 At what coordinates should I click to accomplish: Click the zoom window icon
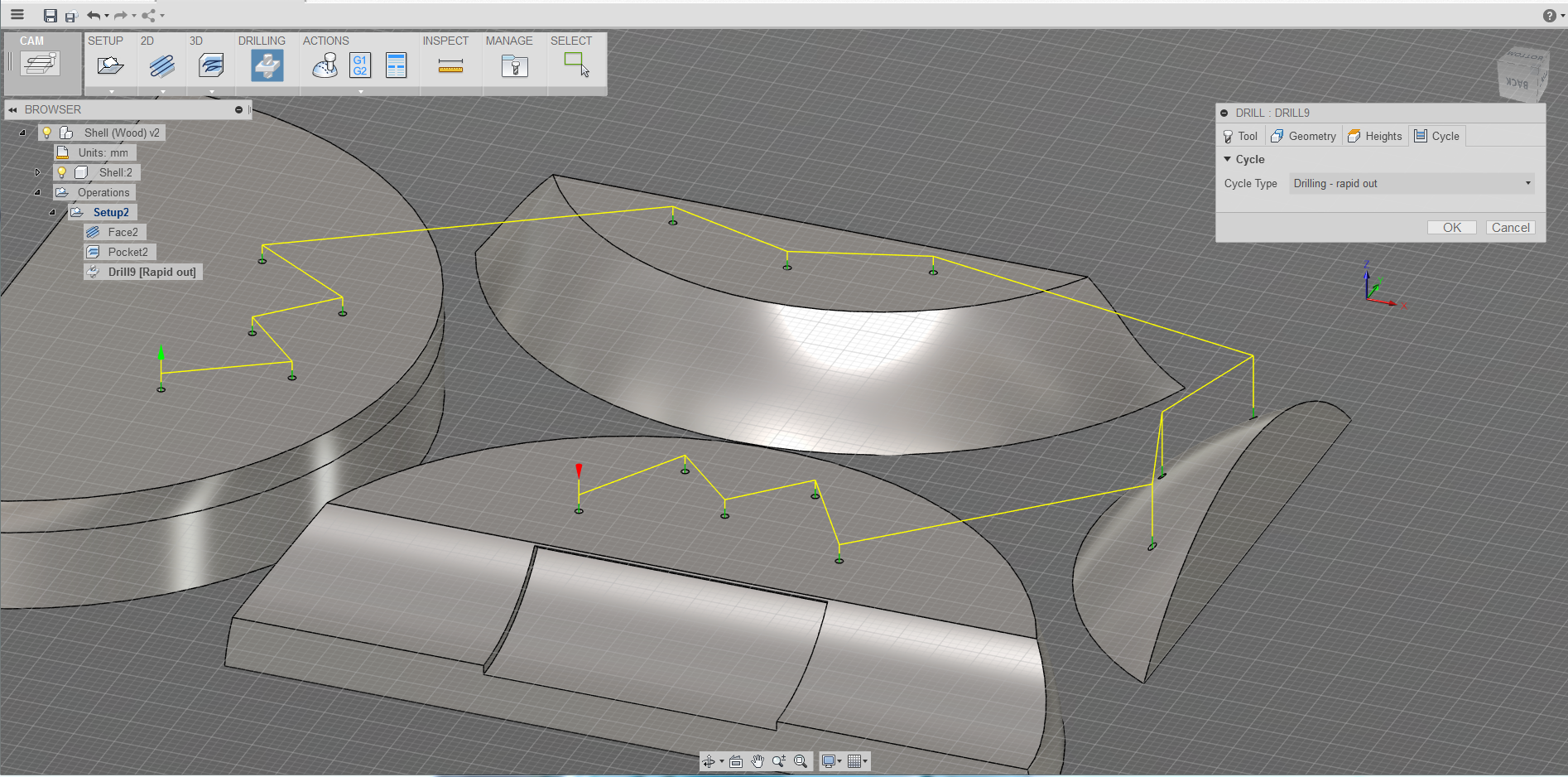tap(779, 761)
